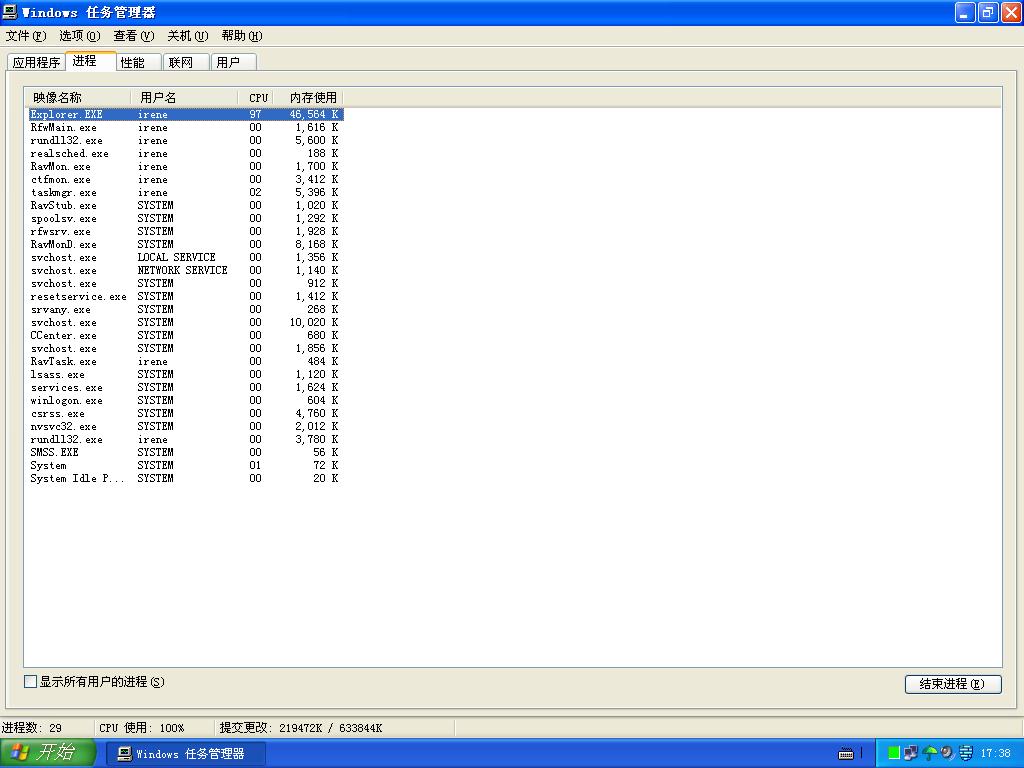Switch to the 性能 tab

(x=138, y=63)
